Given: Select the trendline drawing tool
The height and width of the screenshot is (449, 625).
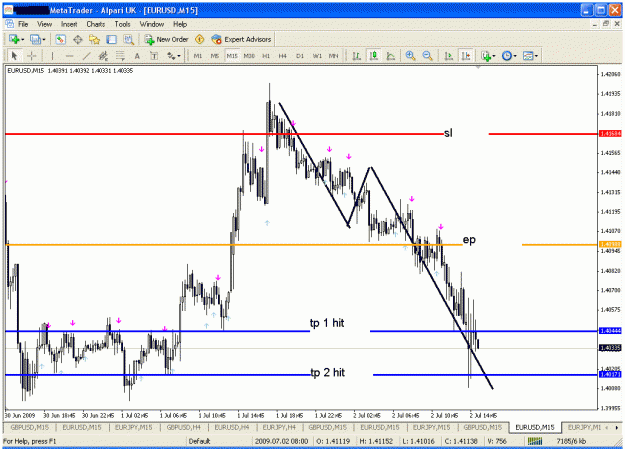Looking at the screenshot, I should pyautogui.click(x=86, y=56).
